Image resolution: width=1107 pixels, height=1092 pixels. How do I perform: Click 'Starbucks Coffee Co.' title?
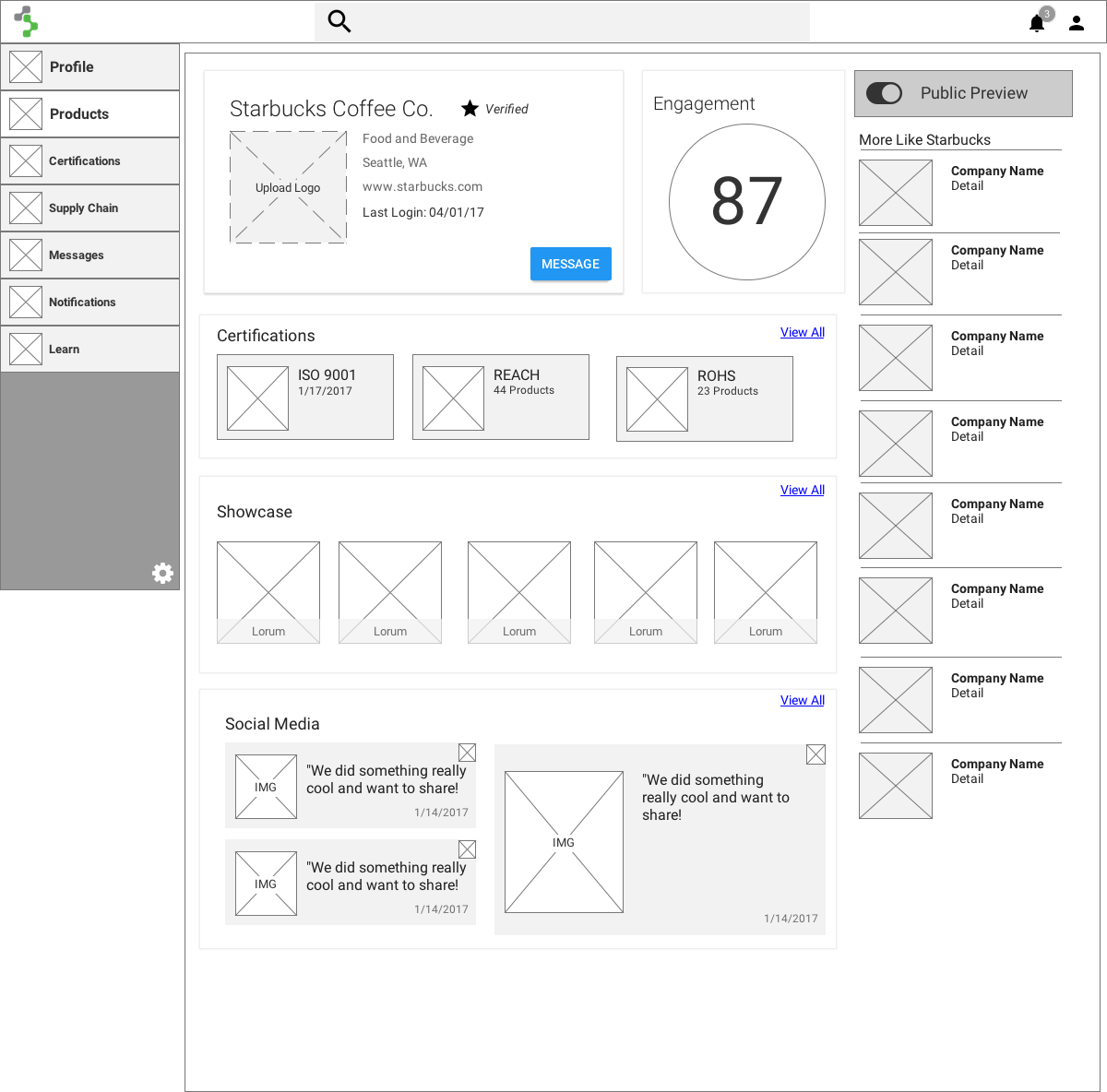coord(331,109)
